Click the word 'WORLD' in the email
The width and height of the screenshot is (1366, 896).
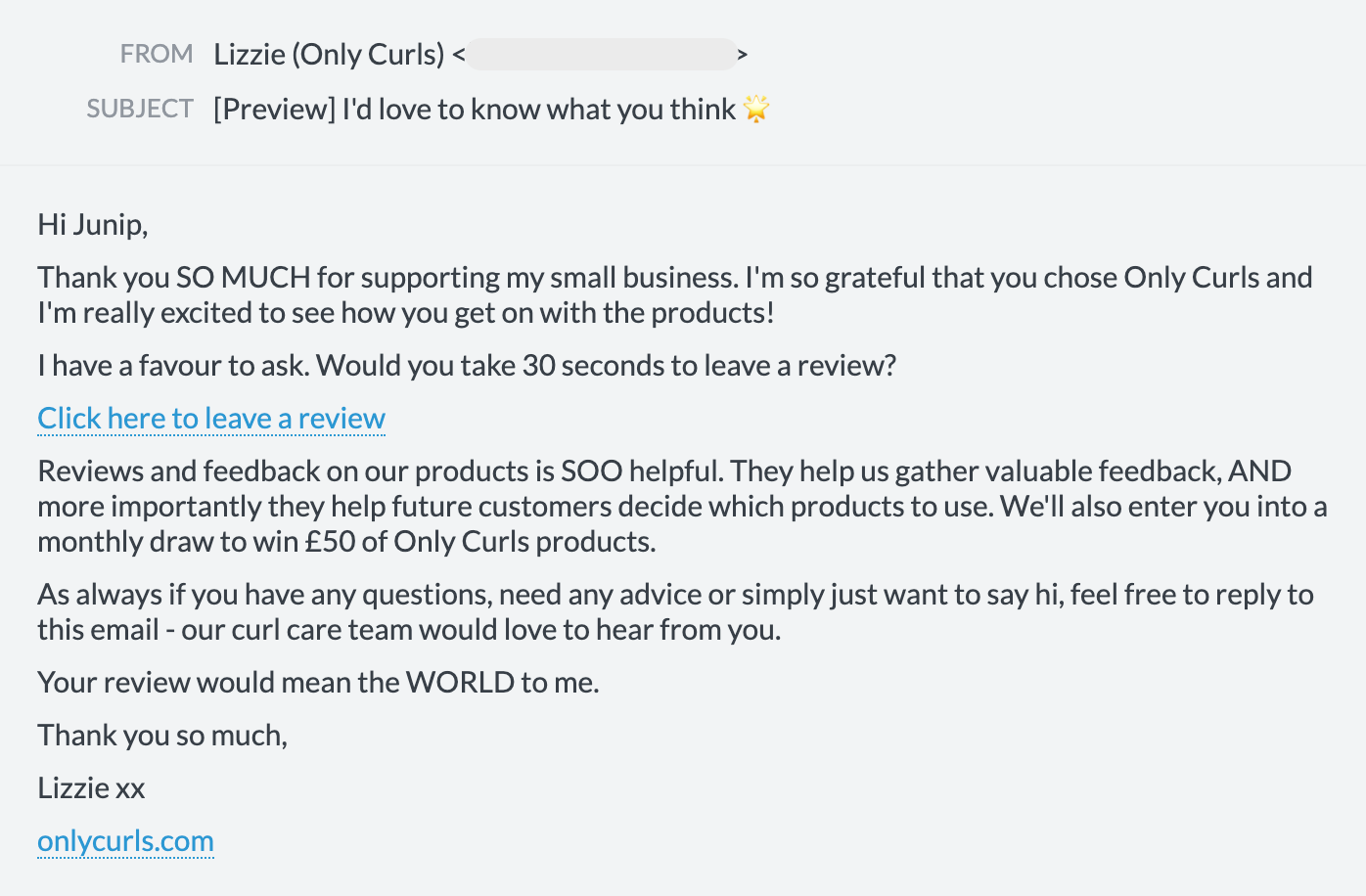(460, 683)
